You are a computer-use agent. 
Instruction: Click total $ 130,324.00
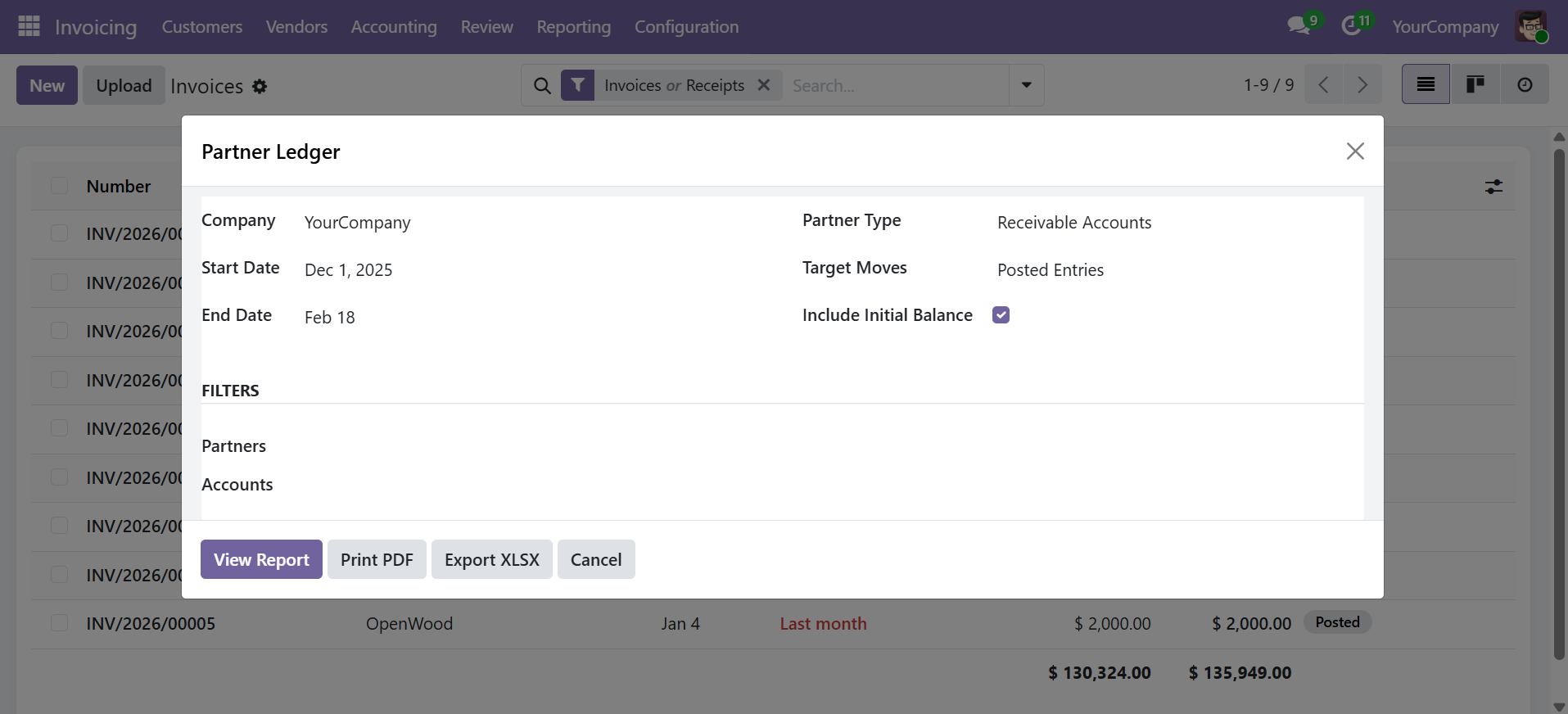(x=1100, y=673)
